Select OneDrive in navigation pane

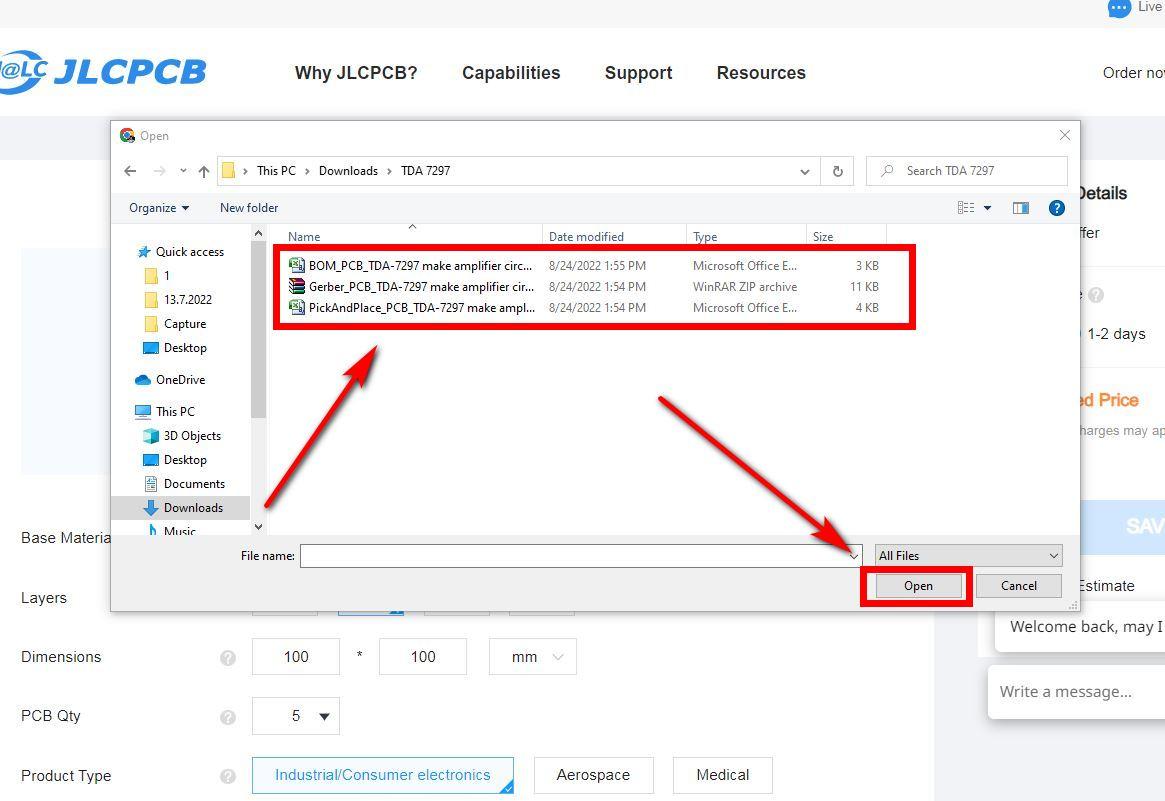tap(170, 380)
